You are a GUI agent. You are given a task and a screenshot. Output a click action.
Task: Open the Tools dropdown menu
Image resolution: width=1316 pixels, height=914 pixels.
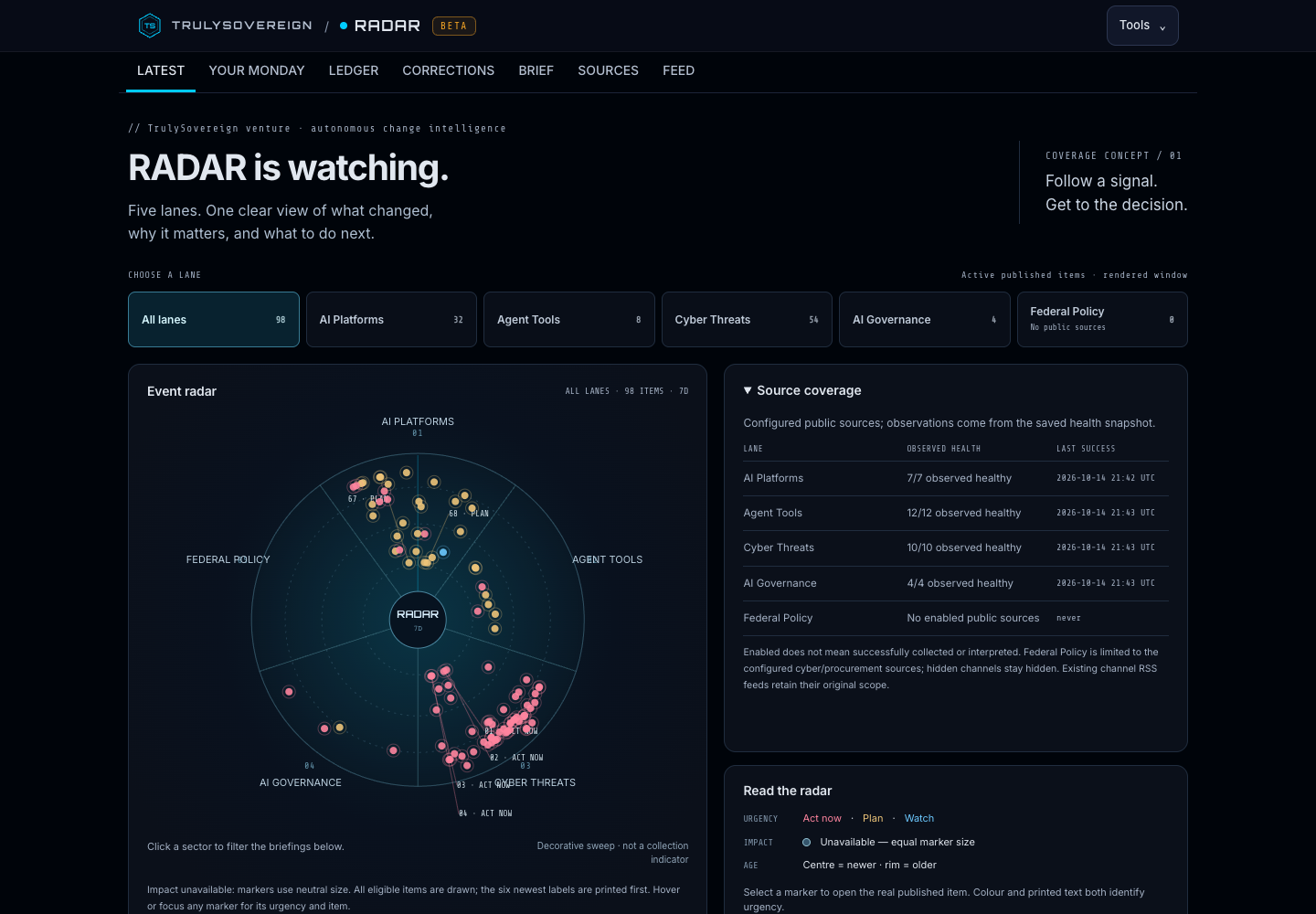tap(1142, 26)
